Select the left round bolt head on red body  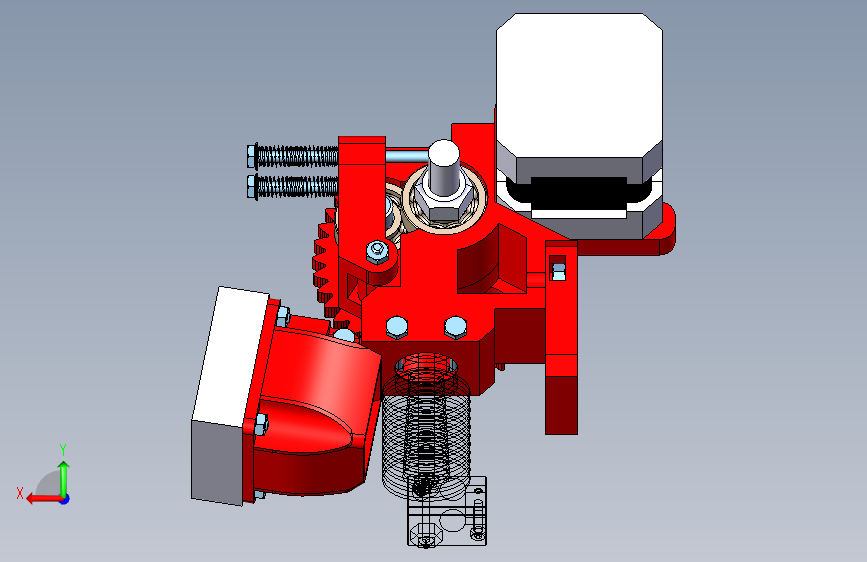pos(397,327)
